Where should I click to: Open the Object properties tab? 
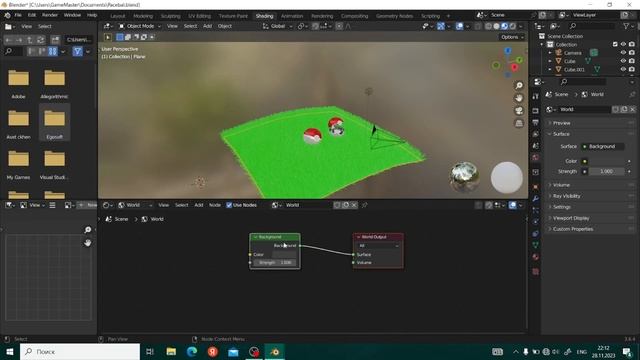pos(536,187)
